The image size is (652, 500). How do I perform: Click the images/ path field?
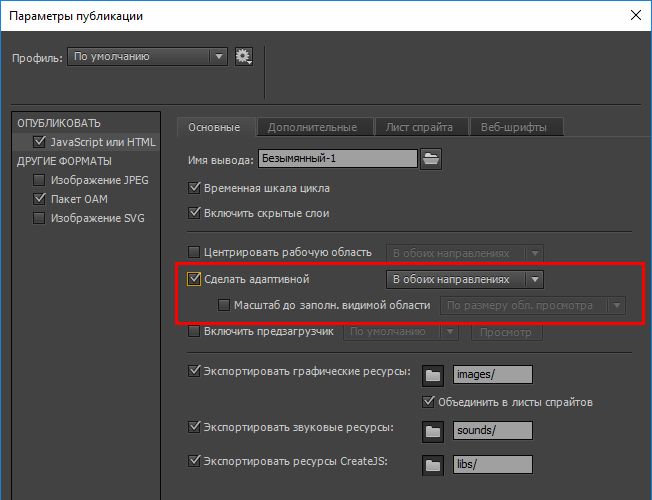click(x=493, y=374)
